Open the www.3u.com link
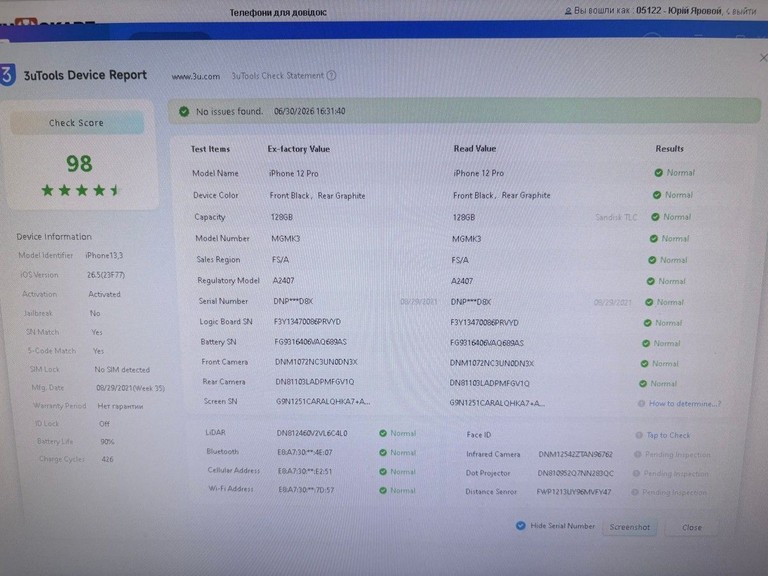768x576 pixels. pos(195,76)
